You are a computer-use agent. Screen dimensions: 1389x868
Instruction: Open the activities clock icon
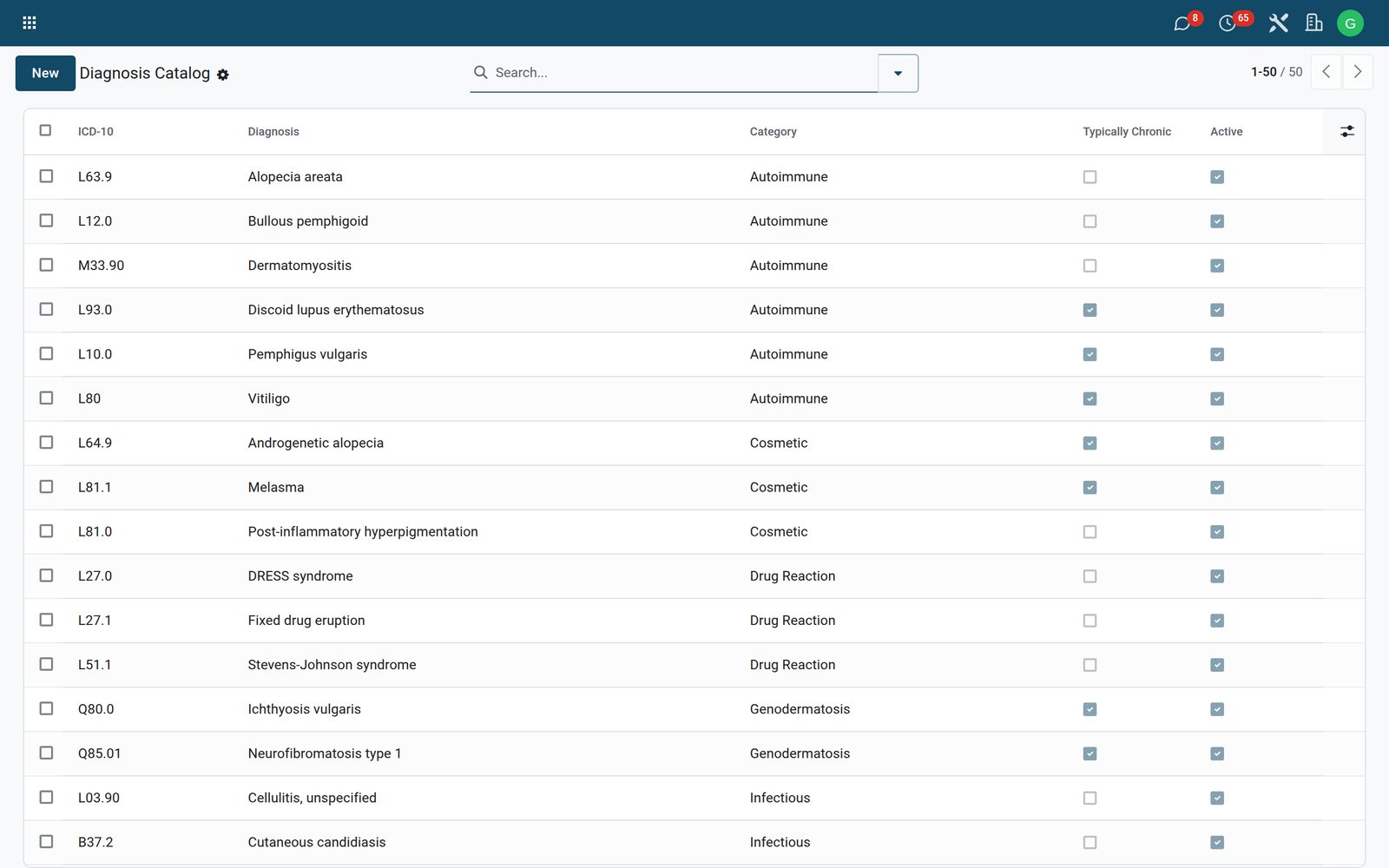click(x=1228, y=23)
